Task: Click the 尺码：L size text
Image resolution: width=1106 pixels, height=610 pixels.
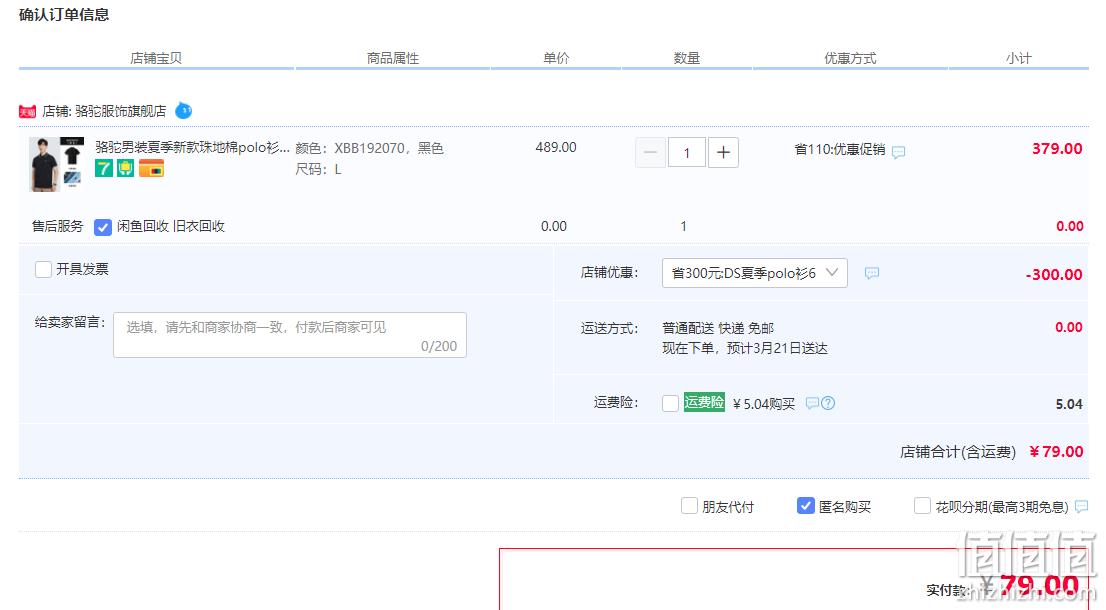Action: tap(318, 169)
